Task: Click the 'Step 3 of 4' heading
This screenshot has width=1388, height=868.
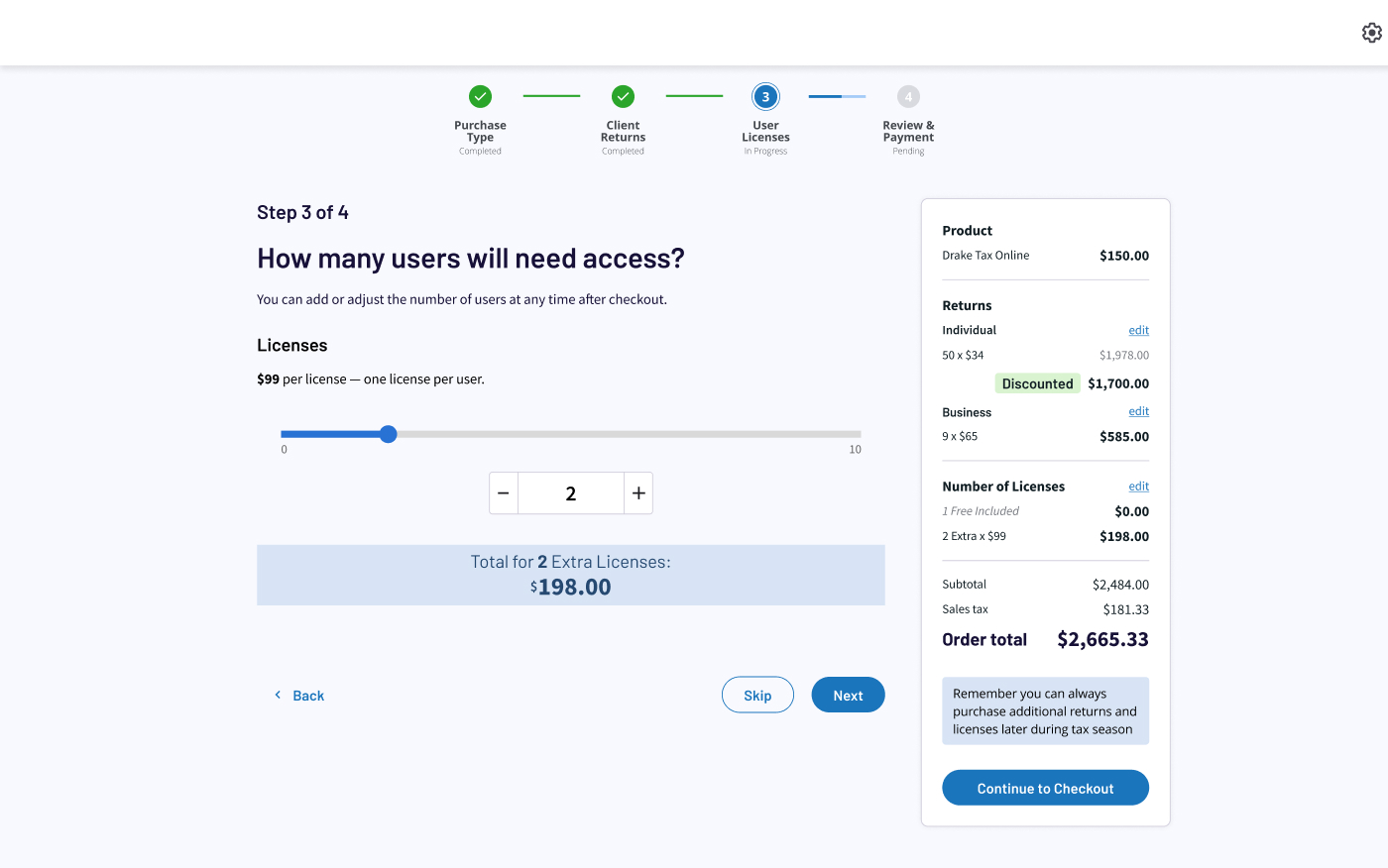Action: pyautogui.click(x=302, y=212)
